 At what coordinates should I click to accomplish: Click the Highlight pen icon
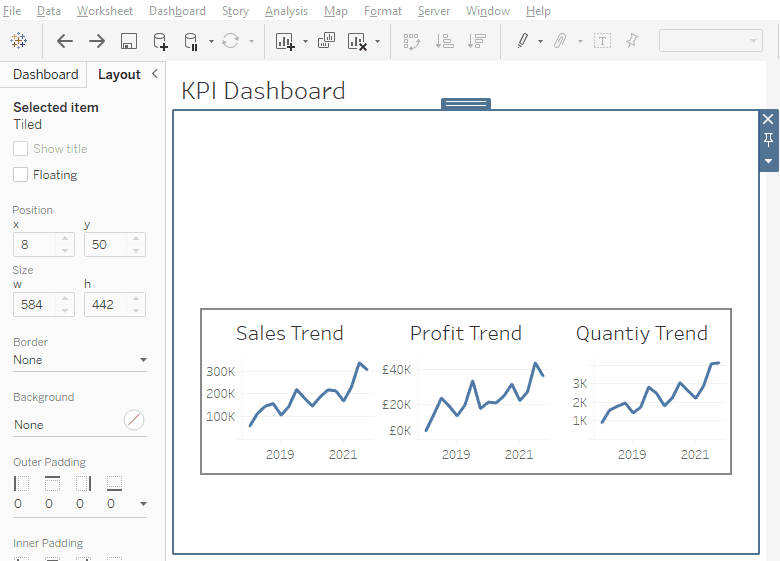coord(522,41)
